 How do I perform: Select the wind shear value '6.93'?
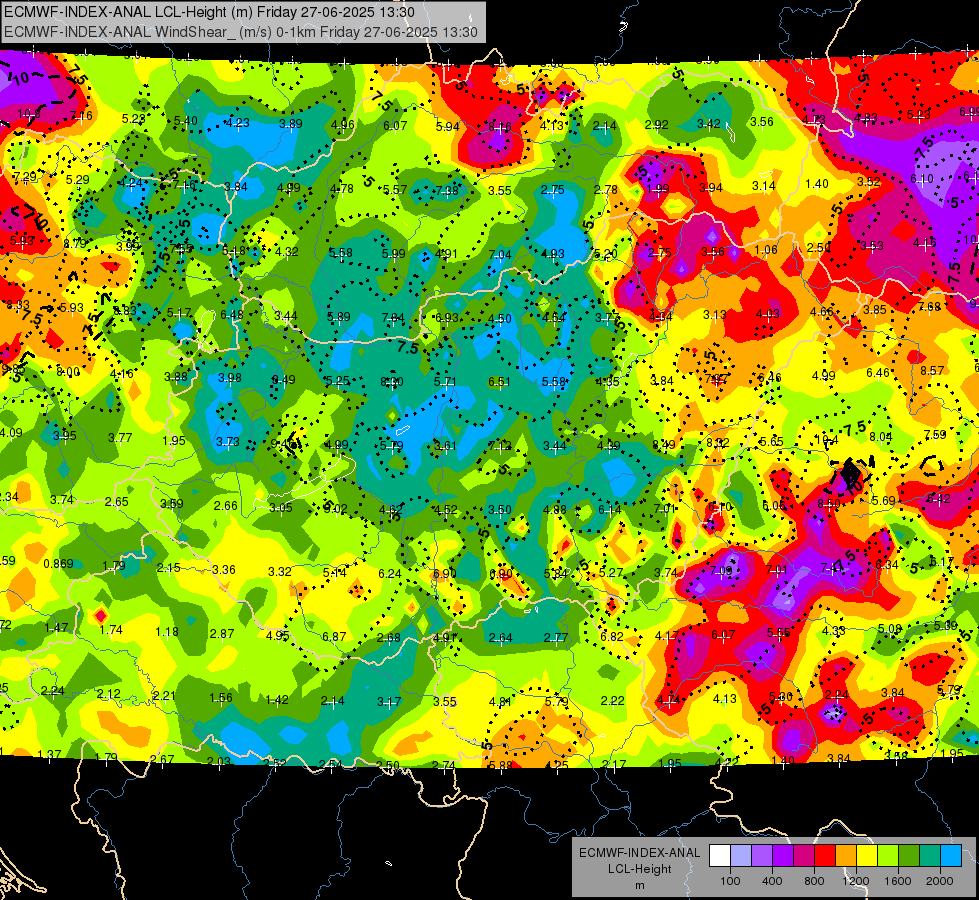(447, 318)
